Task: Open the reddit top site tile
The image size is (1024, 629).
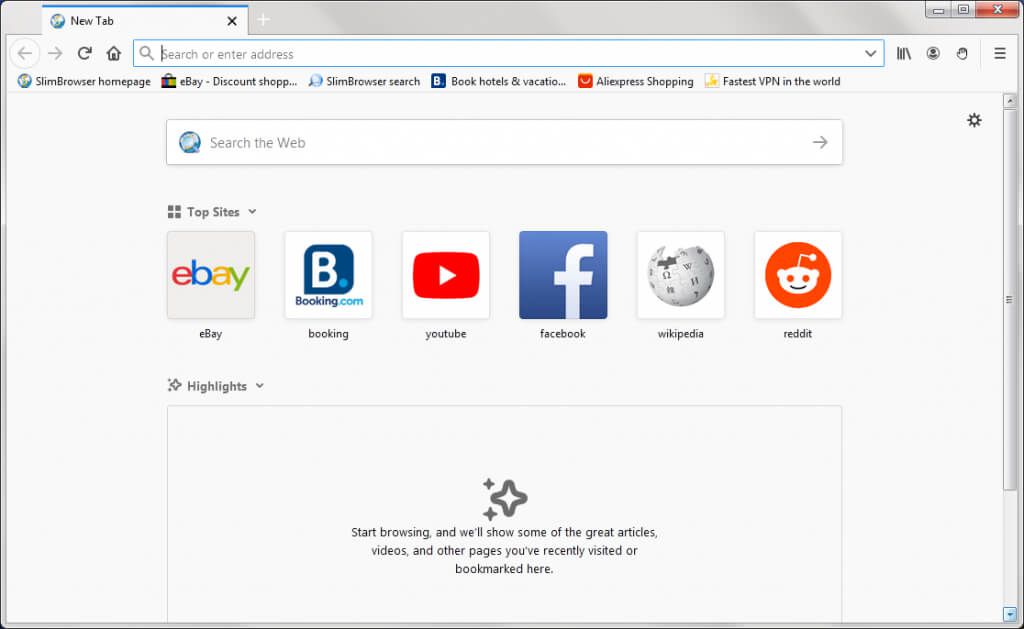Action: tap(798, 276)
